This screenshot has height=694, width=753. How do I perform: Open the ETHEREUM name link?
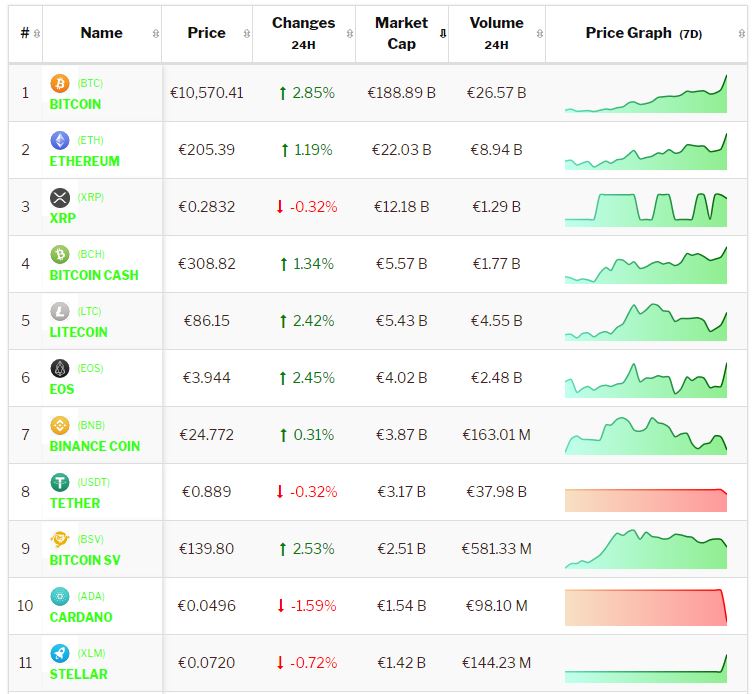(x=84, y=161)
